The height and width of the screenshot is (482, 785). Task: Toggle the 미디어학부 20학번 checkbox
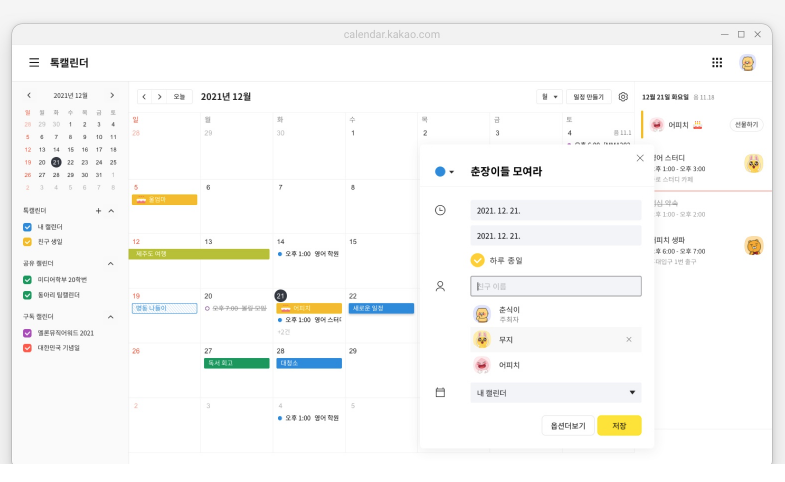(28, 280)
